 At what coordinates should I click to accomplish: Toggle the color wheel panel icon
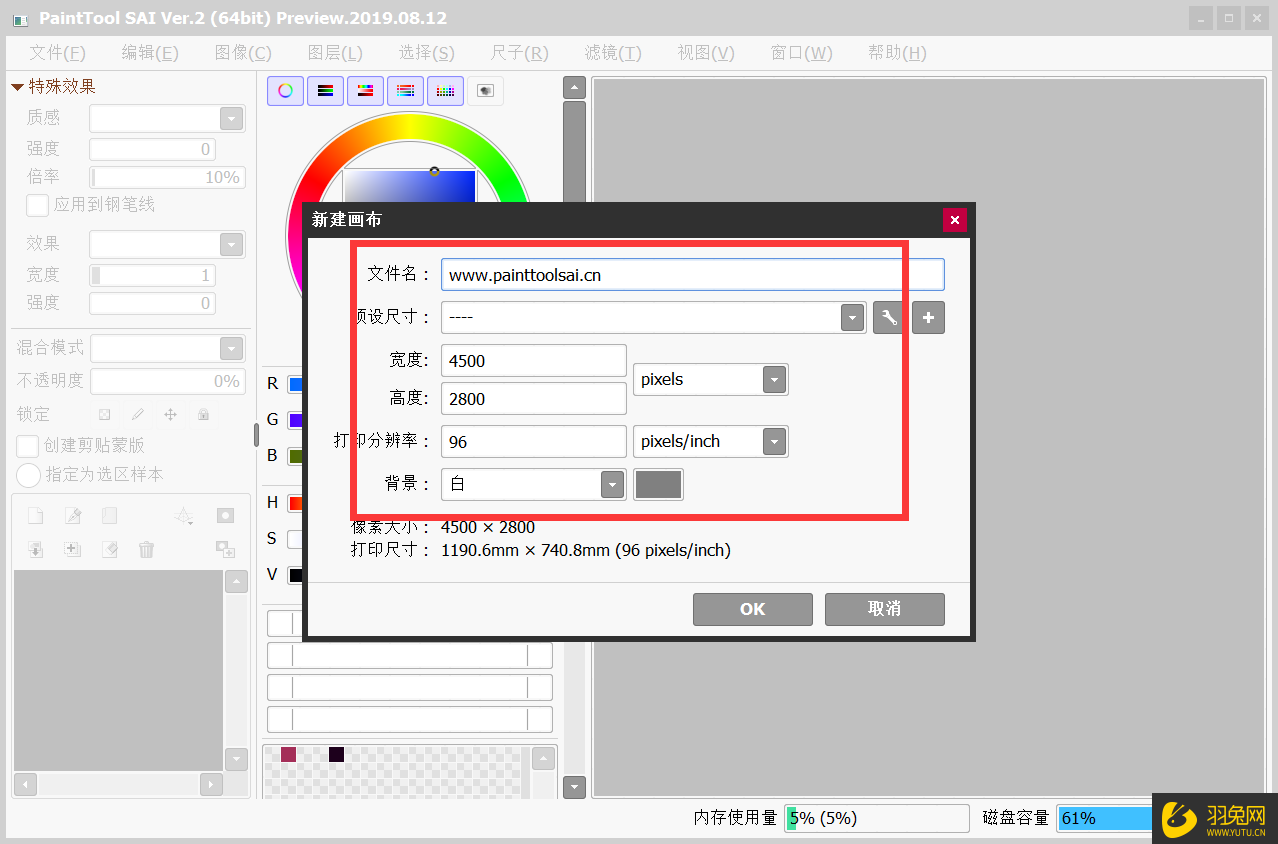pyautogui.click(x=285, y=91)
